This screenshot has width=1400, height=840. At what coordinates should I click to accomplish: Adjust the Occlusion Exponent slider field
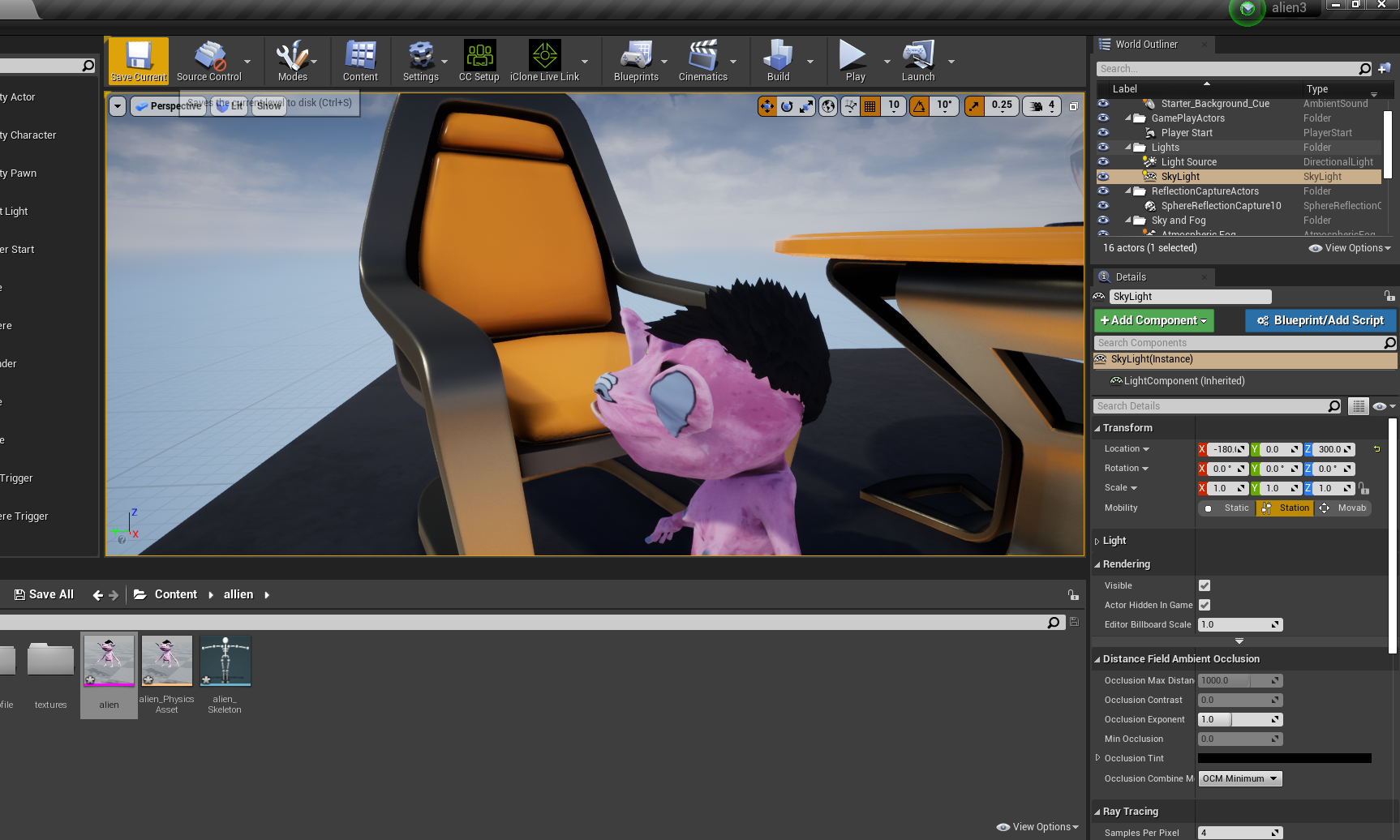click(x=1240, y=719)
